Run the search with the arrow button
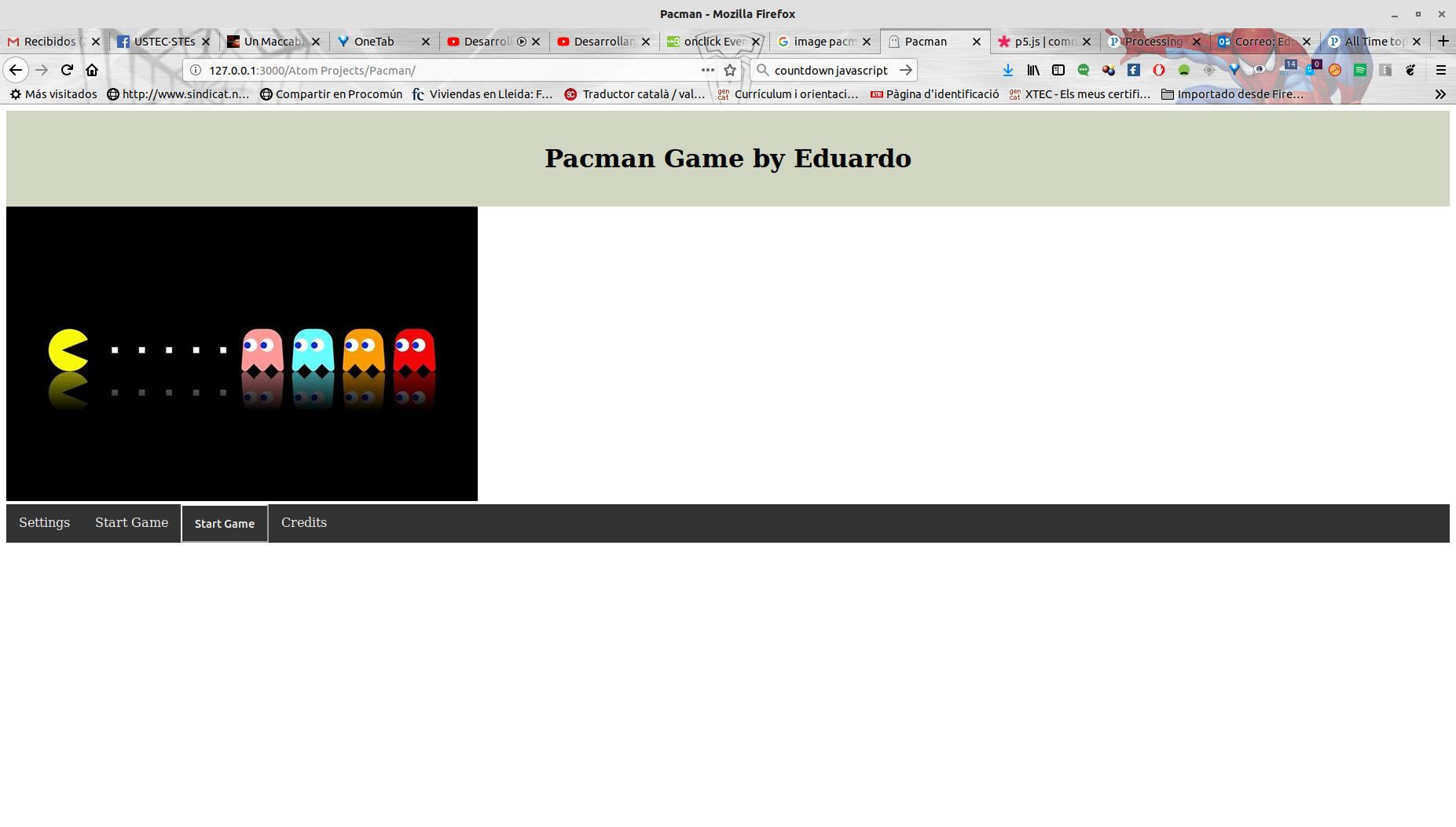Viewport: 1456px width, 827px height. (906, 70)
